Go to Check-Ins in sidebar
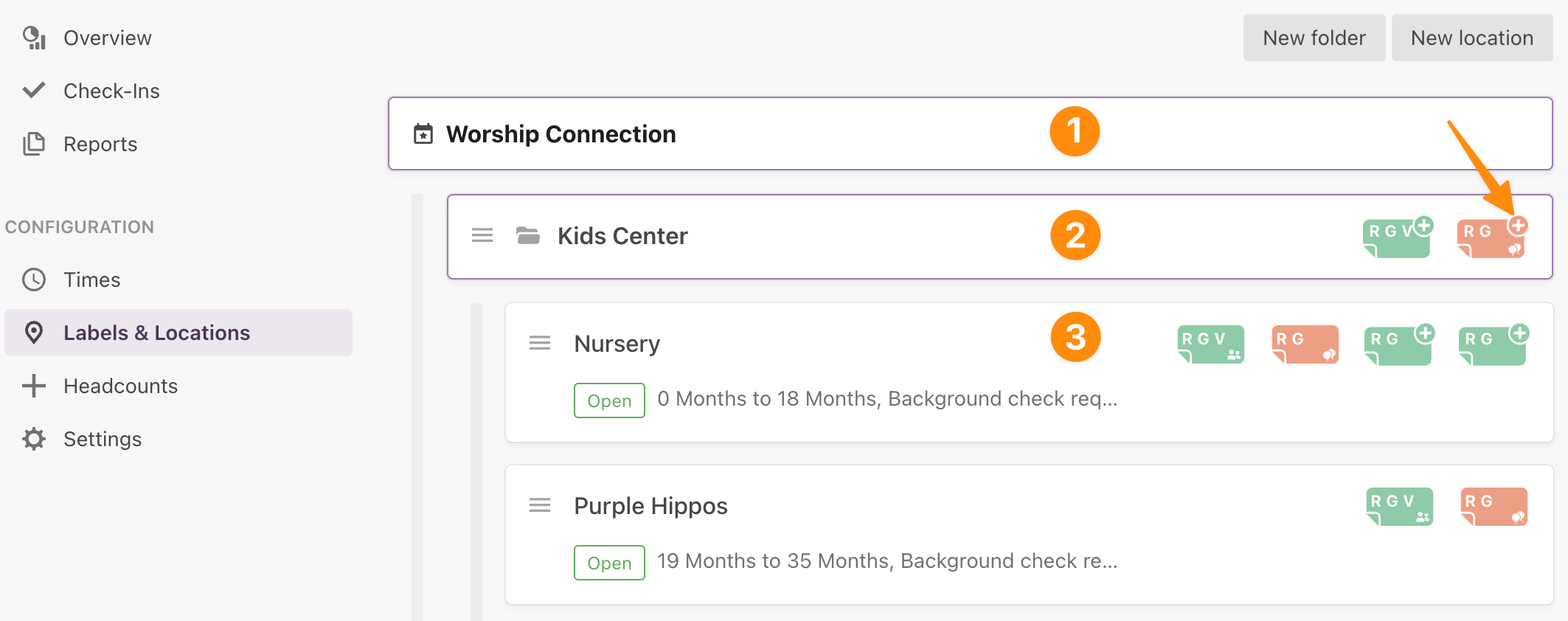Image resolution: width=1568 pixels, height=621 pixels. pyautogui.click(x=111, y=91)
